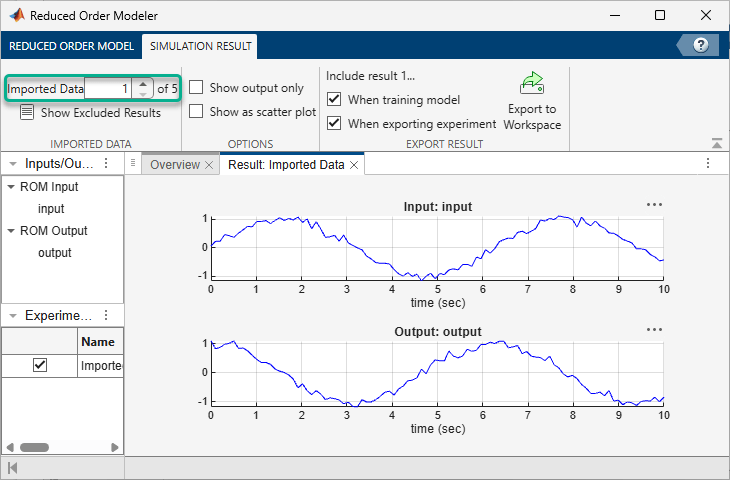Image resolution: width=730 pixels, height=480 pixels.
Task: Click the OPTIONS section label
Action: (250, 144)
